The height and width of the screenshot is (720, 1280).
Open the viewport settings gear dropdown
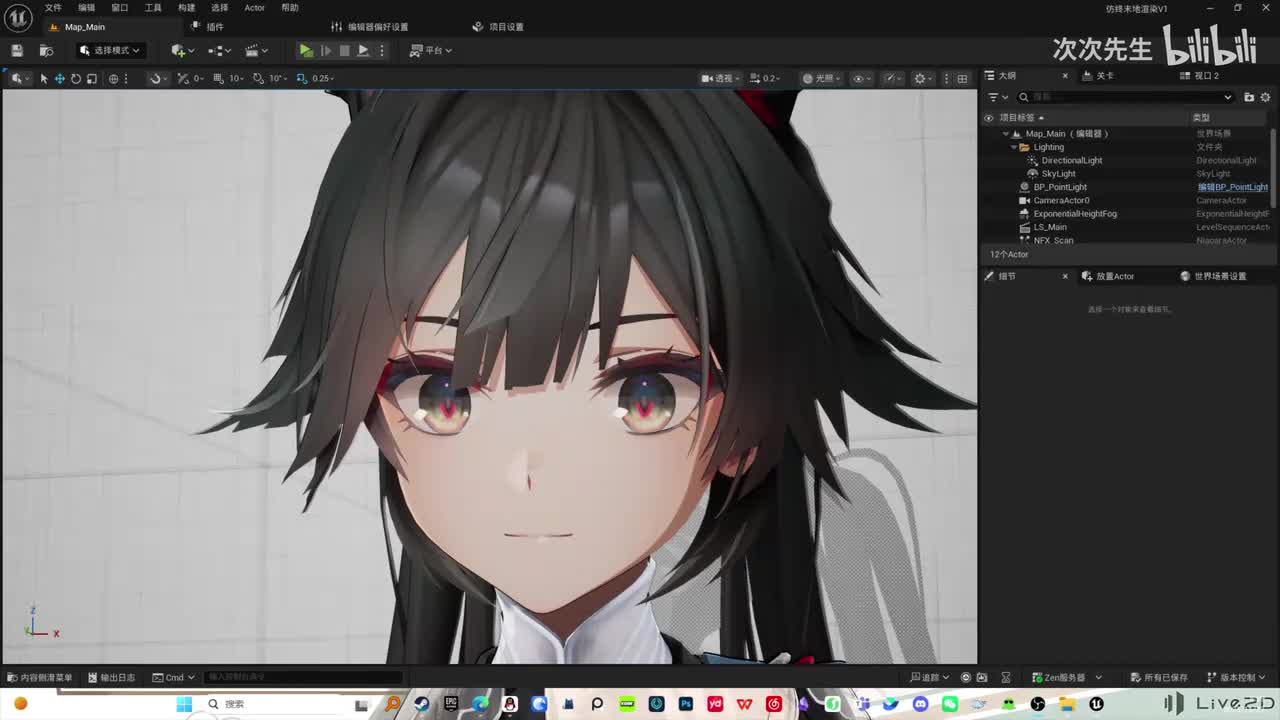coord(922,78)
